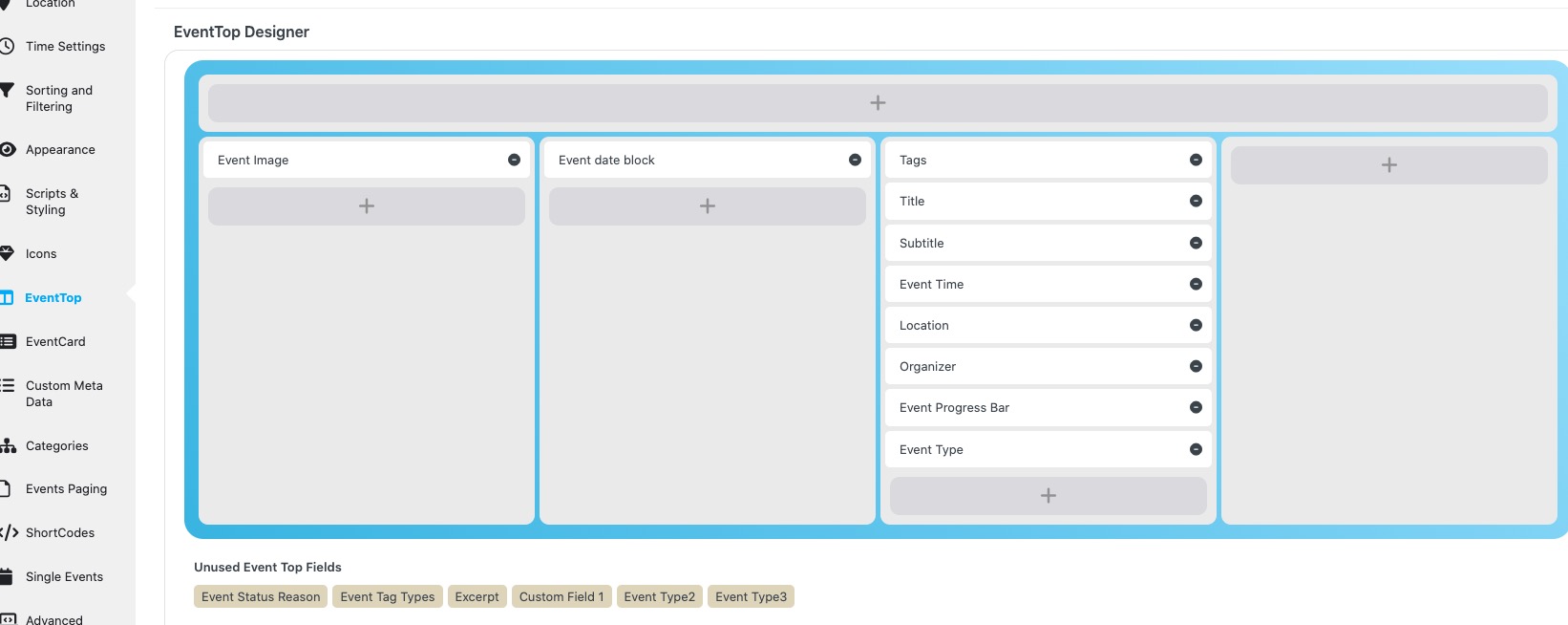Remove the Organizer field
The height and width of the screenshot is (625, 1568).
(x=1196, y=367)
